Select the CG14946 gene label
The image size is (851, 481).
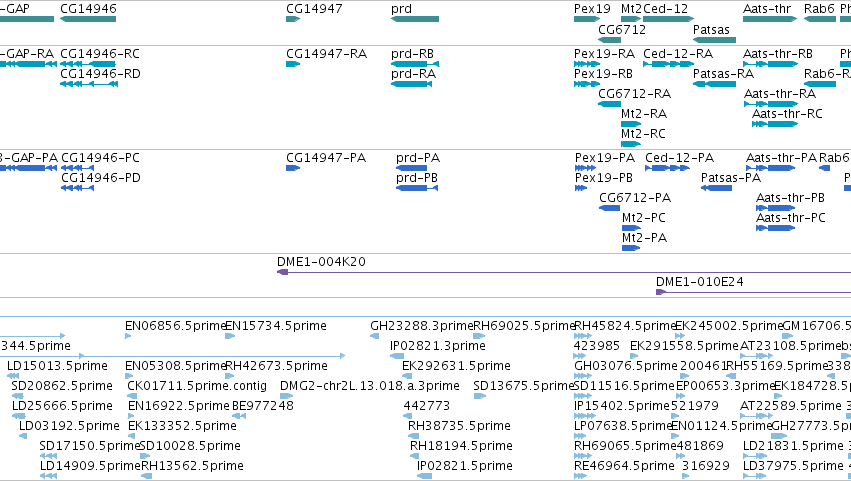tap(88, 9)
